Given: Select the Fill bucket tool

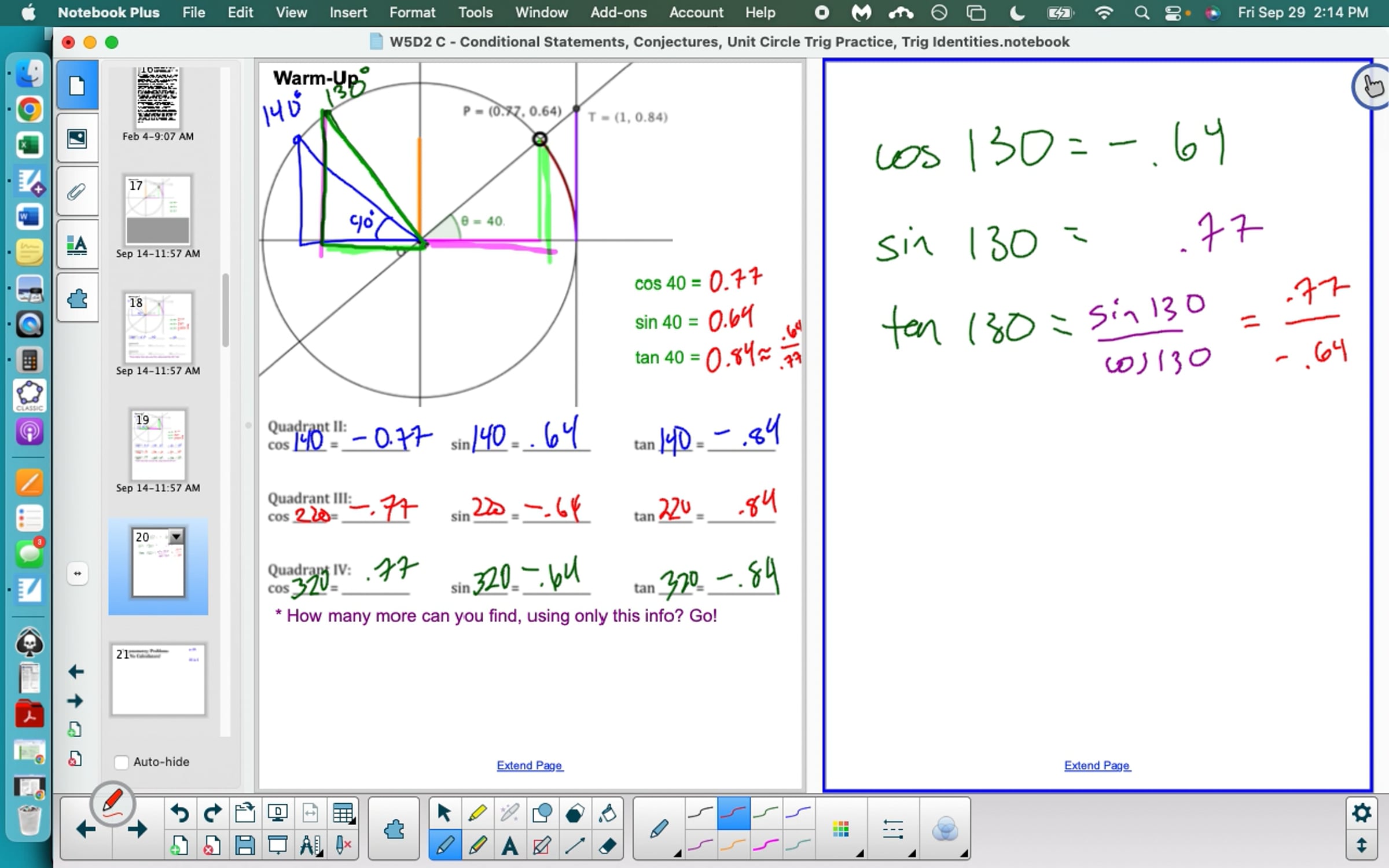Looking at the screenshot, I should tap(607, 814).
